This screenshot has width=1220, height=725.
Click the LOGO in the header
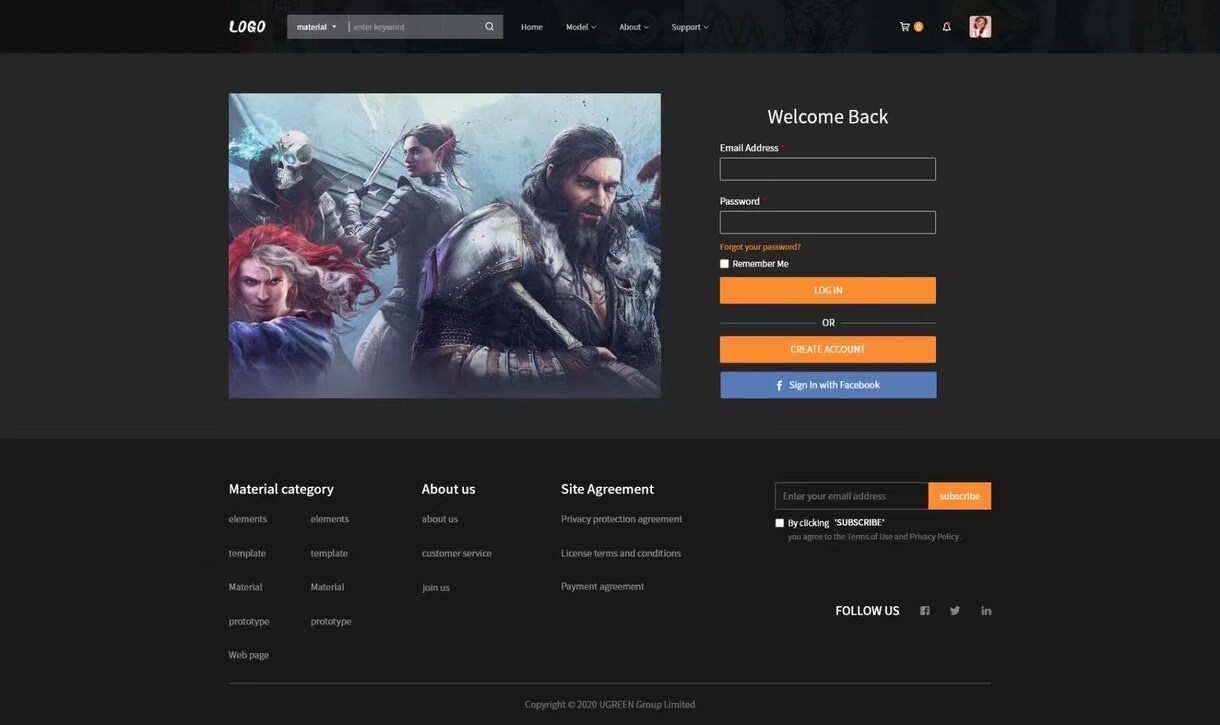point(247,27)
